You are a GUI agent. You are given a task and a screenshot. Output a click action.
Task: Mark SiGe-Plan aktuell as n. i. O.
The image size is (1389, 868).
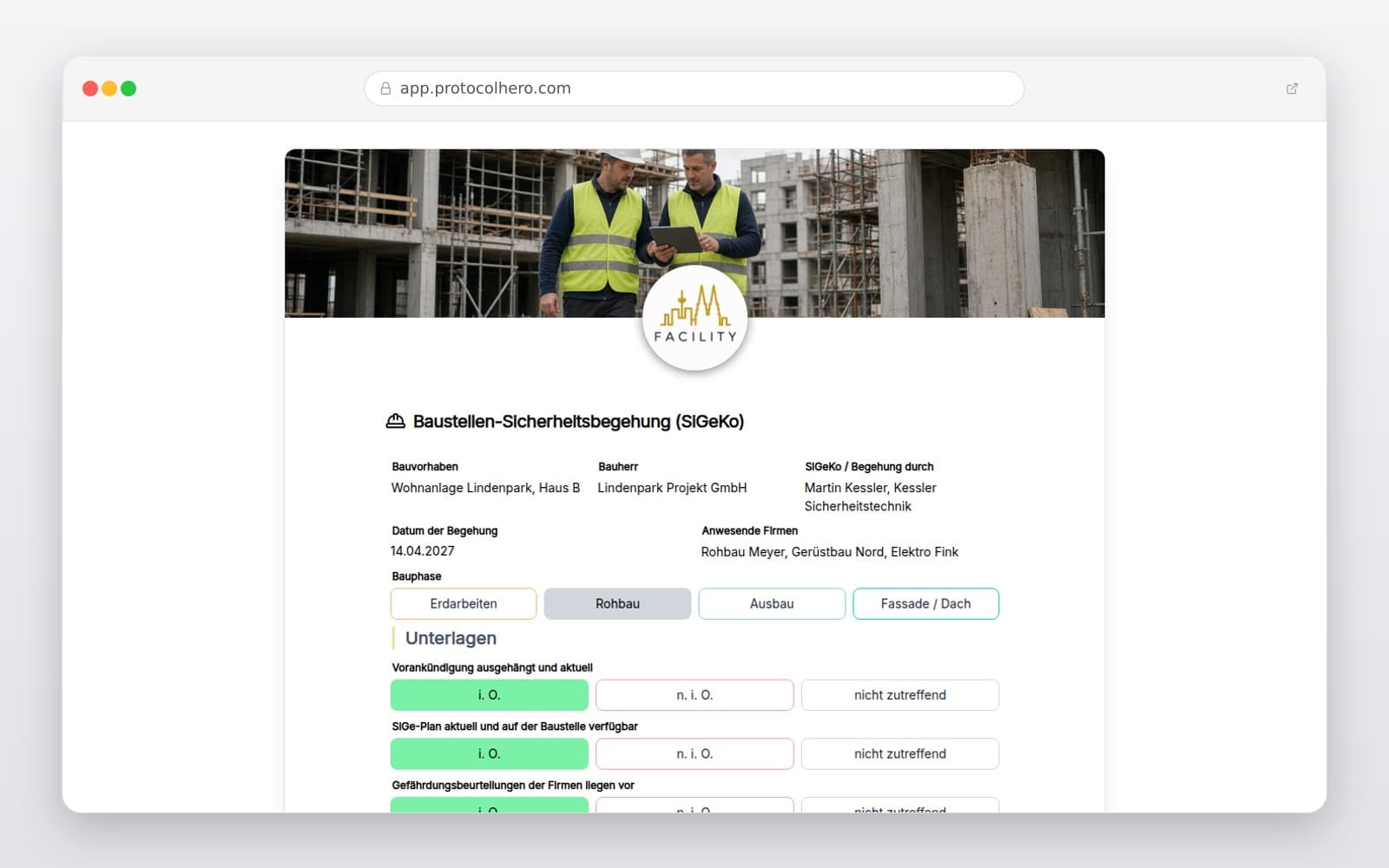(694, 754)
